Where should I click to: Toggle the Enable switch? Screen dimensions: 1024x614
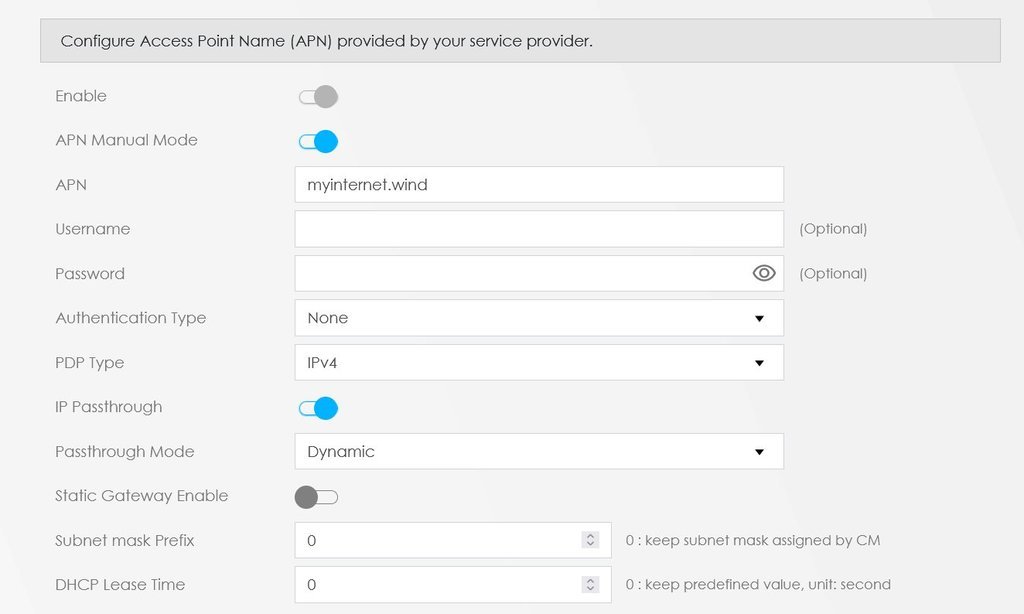[318, 97]
